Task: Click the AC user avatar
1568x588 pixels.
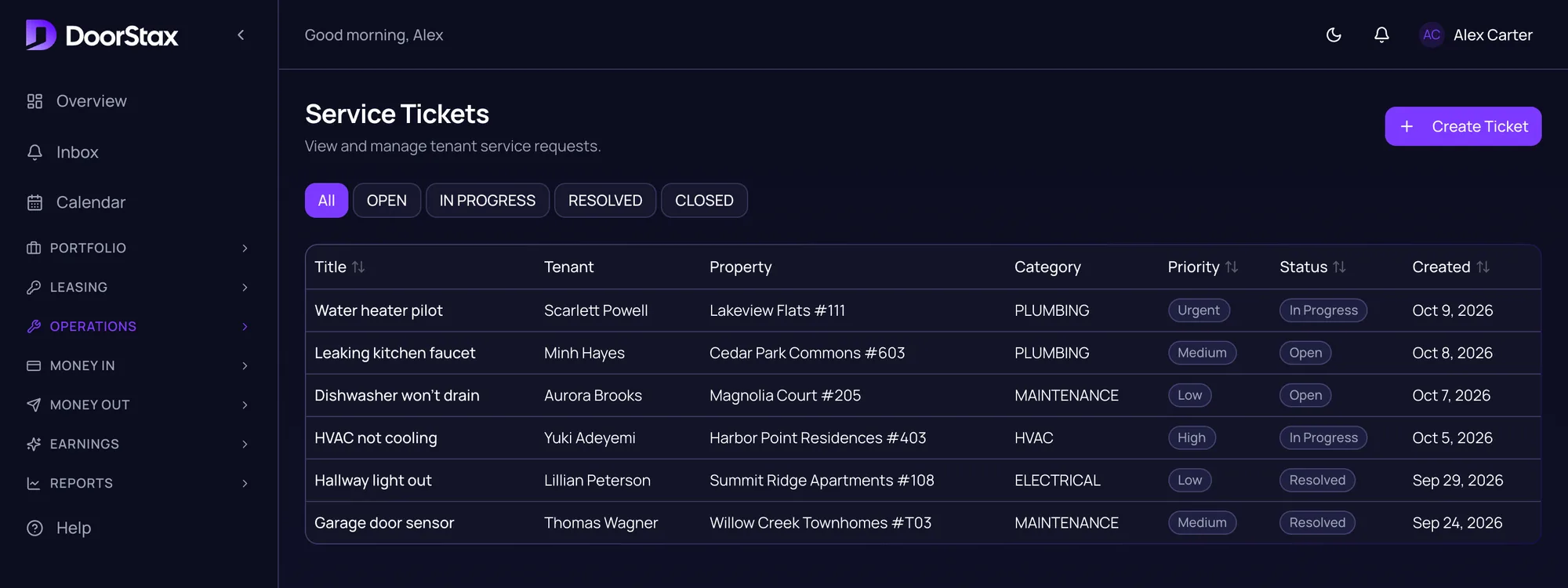Action: 1432,34
